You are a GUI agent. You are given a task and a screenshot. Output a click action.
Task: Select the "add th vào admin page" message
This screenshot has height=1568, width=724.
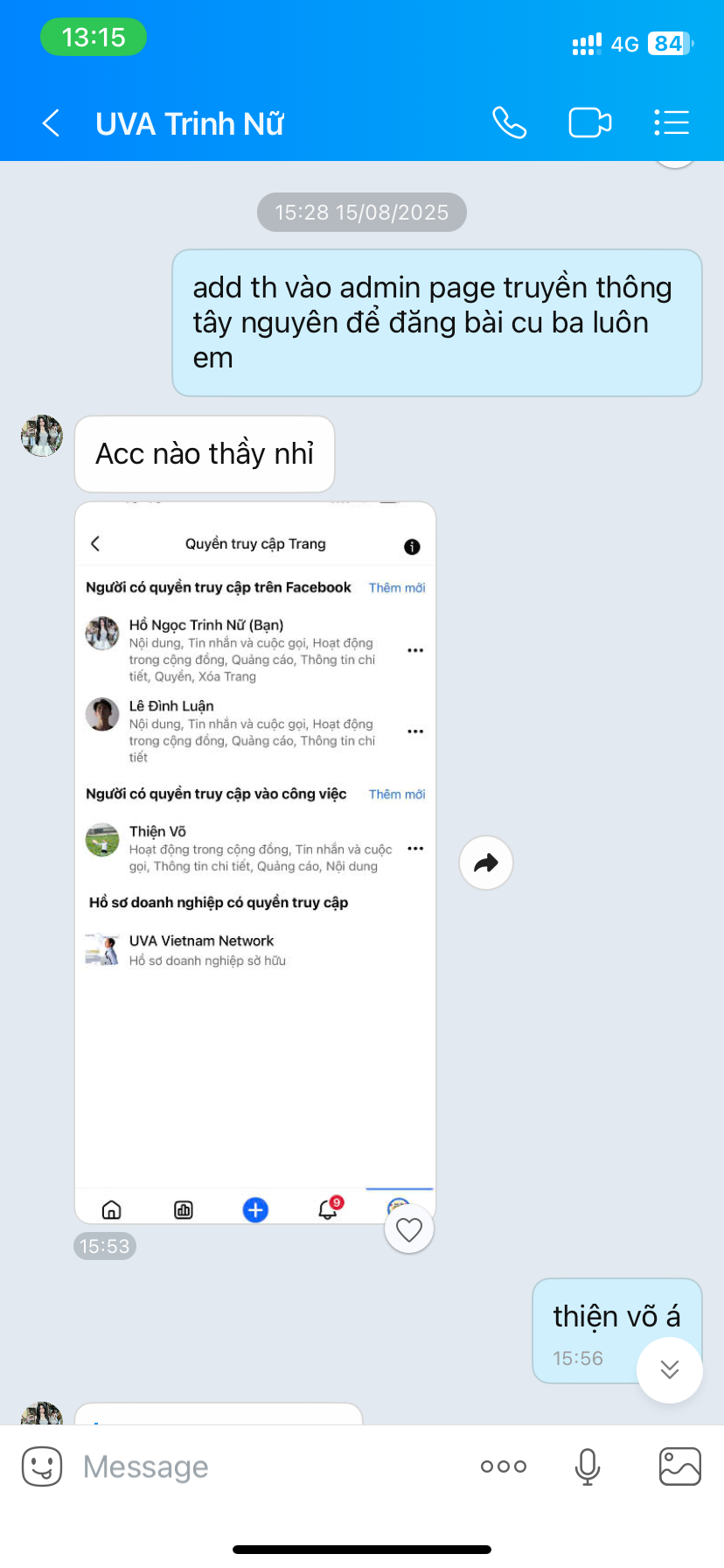point(437,323)
